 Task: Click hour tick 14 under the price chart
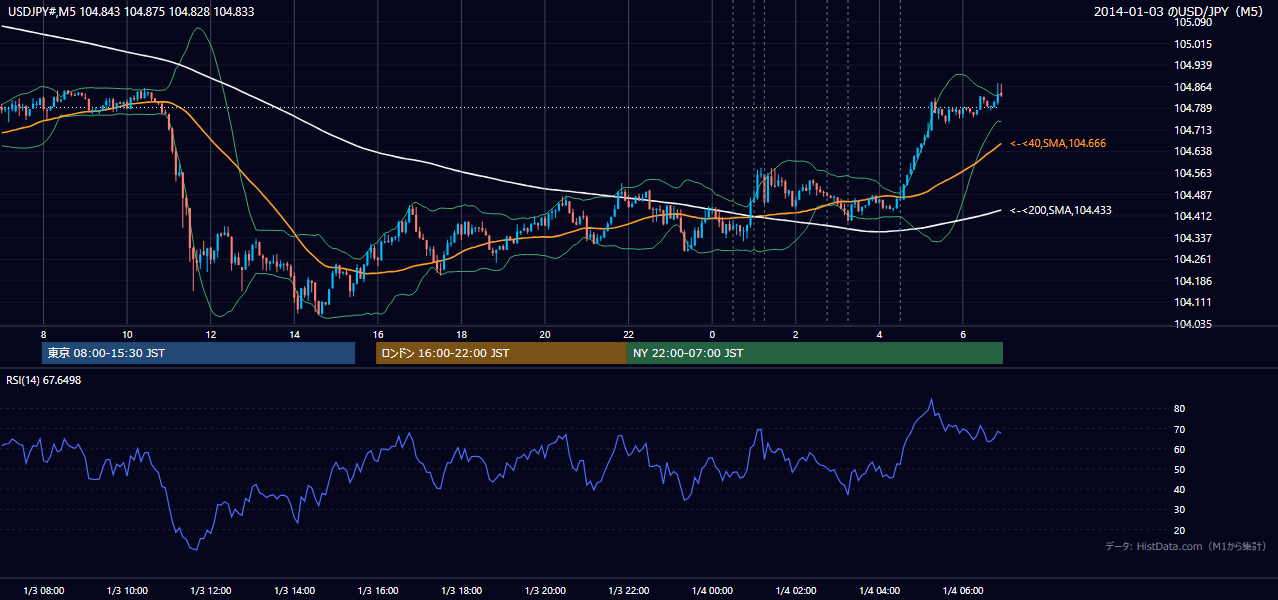(x=294, y=333)
